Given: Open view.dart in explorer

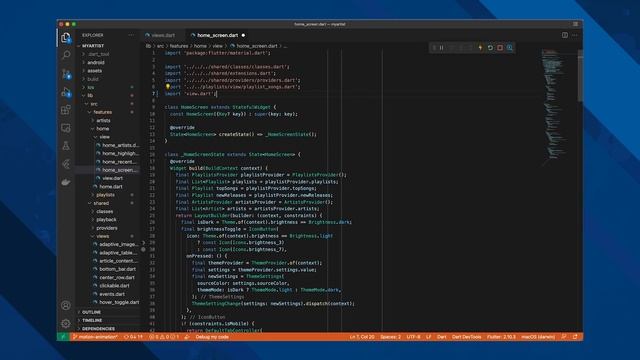Looking at the screenshot, I should [x=109, y=178].
